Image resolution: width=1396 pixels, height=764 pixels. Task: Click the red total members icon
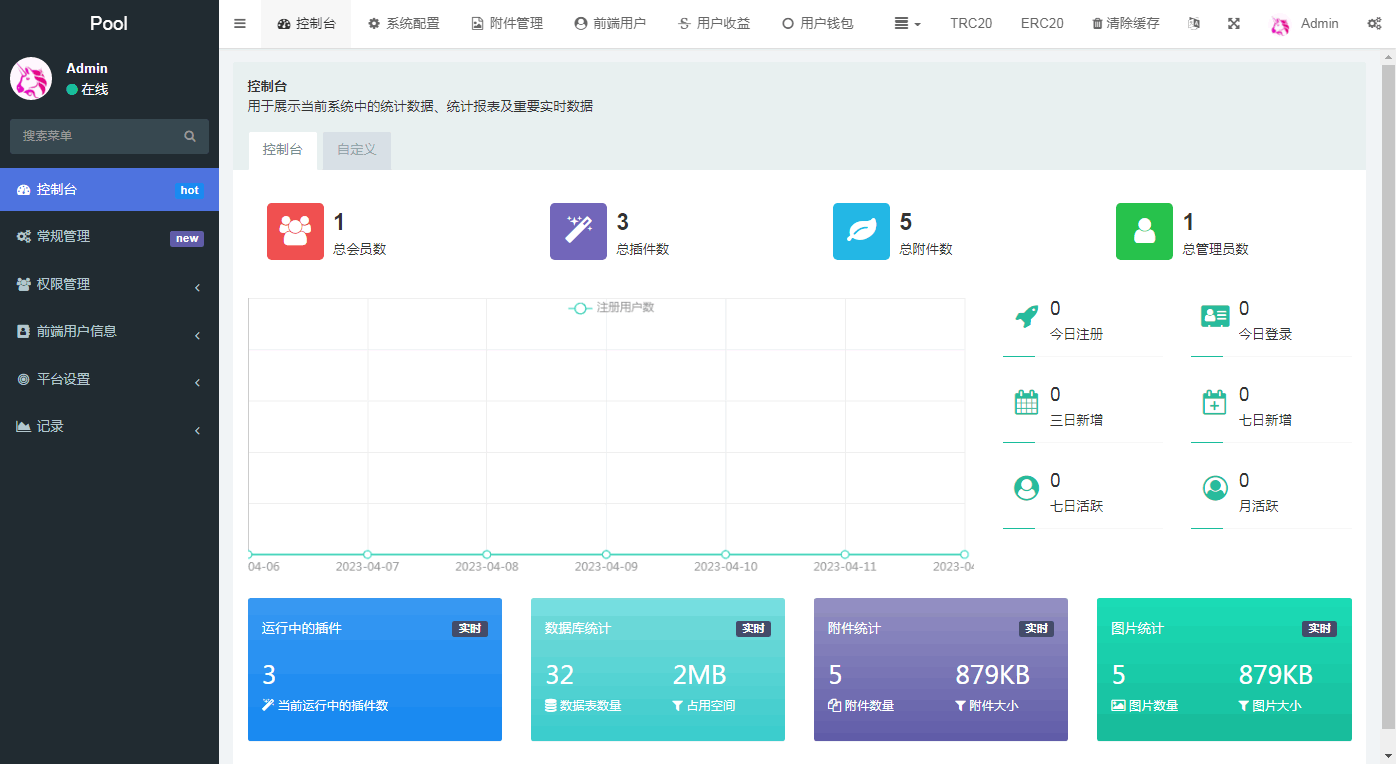click(295, 231)
